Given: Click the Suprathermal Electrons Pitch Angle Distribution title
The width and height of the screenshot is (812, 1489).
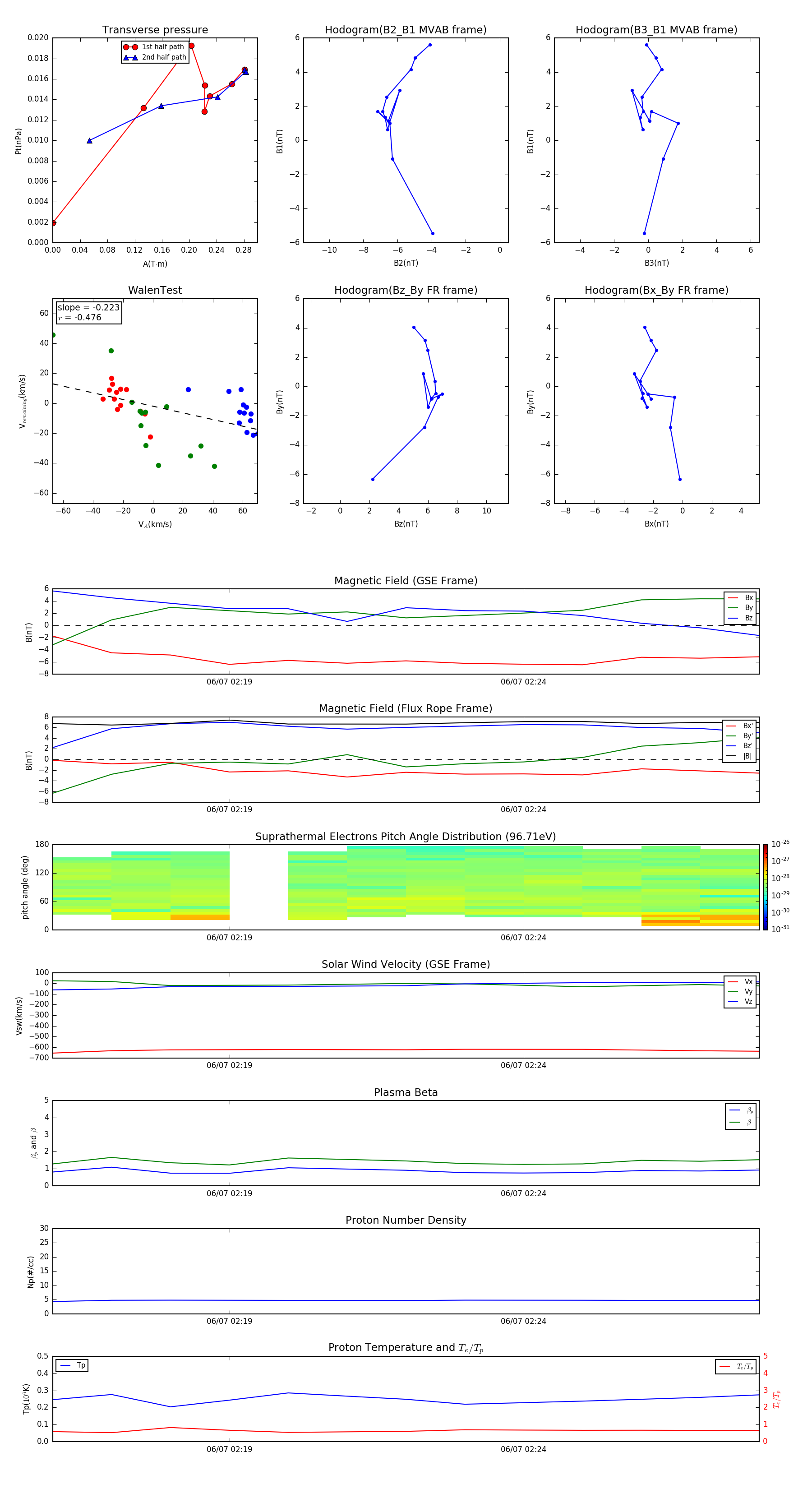Looking at the screenshot, I should pos(406,837).
